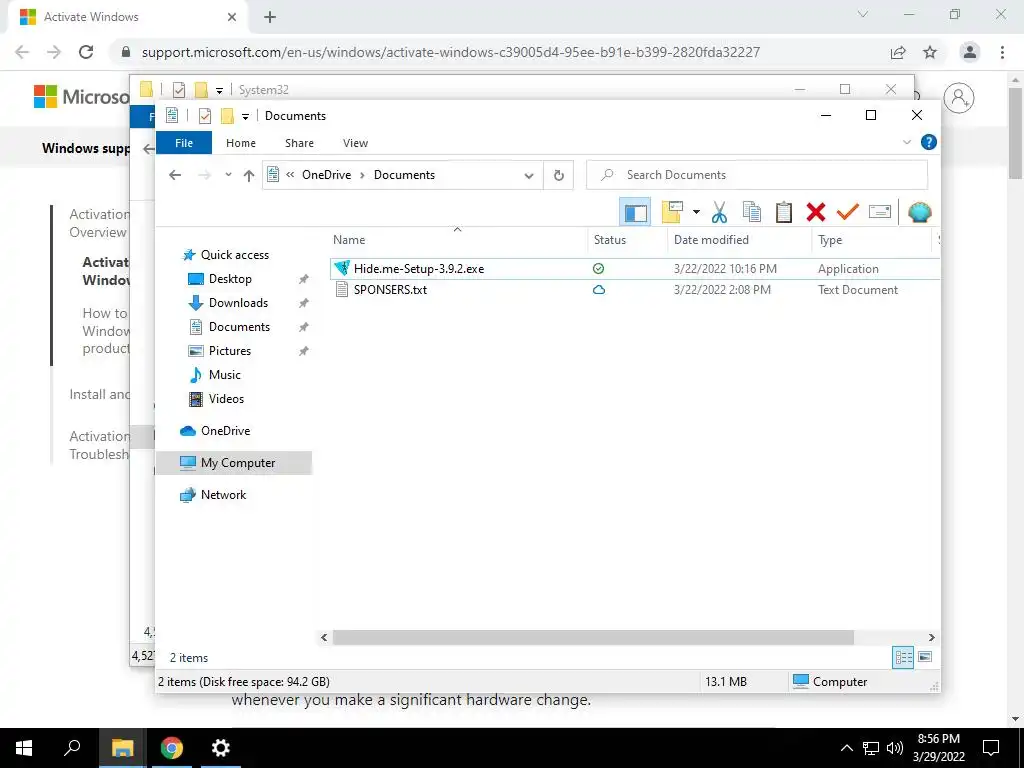This screenshot has width=1024, height=768.
Task: Click the green synced status icon
Action: pyautogui.click(x=598, y=268)
